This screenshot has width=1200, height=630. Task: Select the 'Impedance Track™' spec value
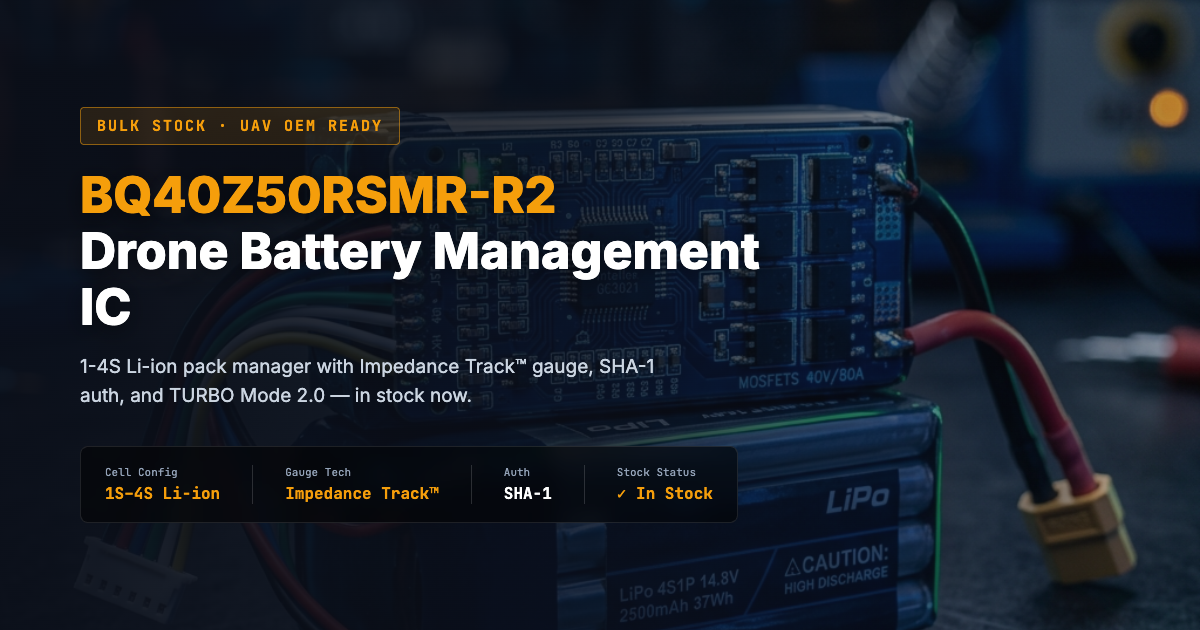pos(362,493)
